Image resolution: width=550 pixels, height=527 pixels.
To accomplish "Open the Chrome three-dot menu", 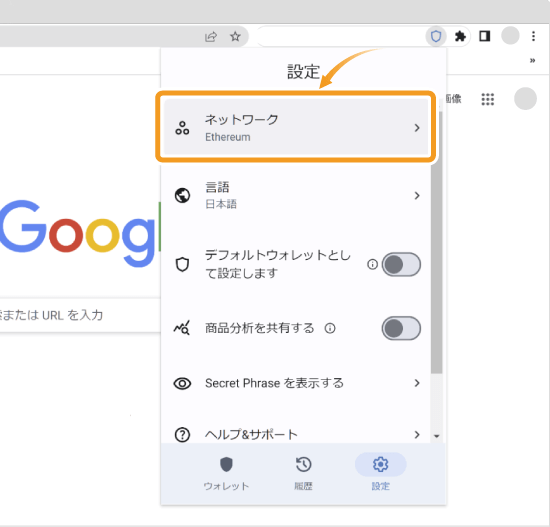I will (x=533, y=36).
